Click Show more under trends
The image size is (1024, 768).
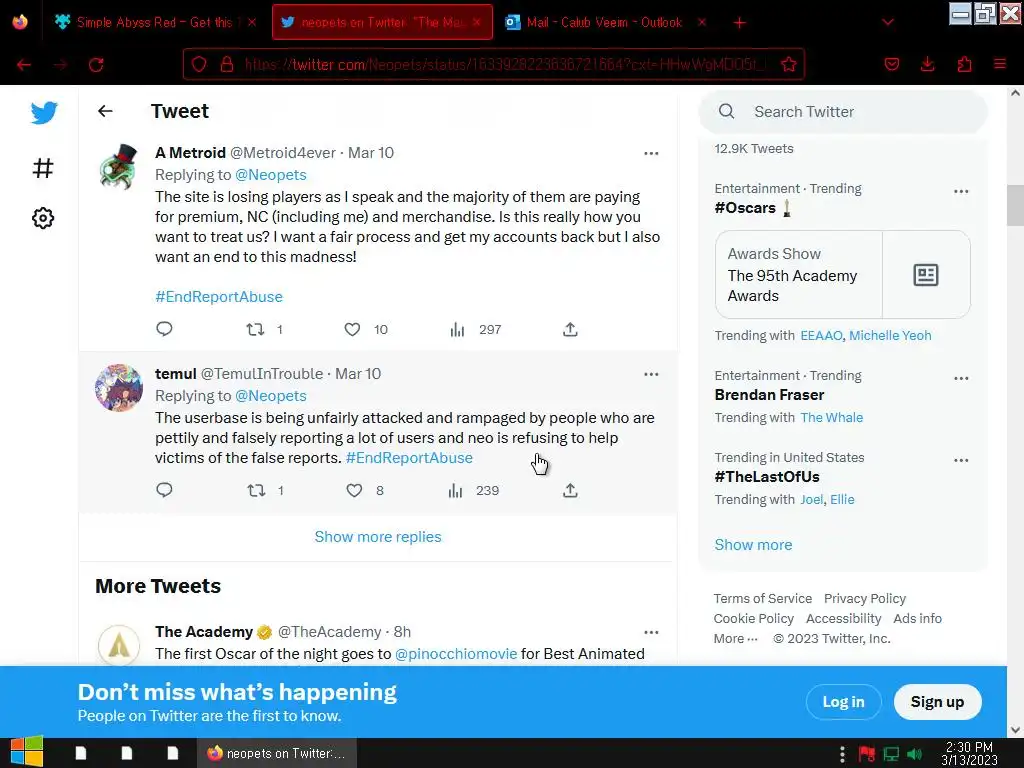(x=753, y=545)
